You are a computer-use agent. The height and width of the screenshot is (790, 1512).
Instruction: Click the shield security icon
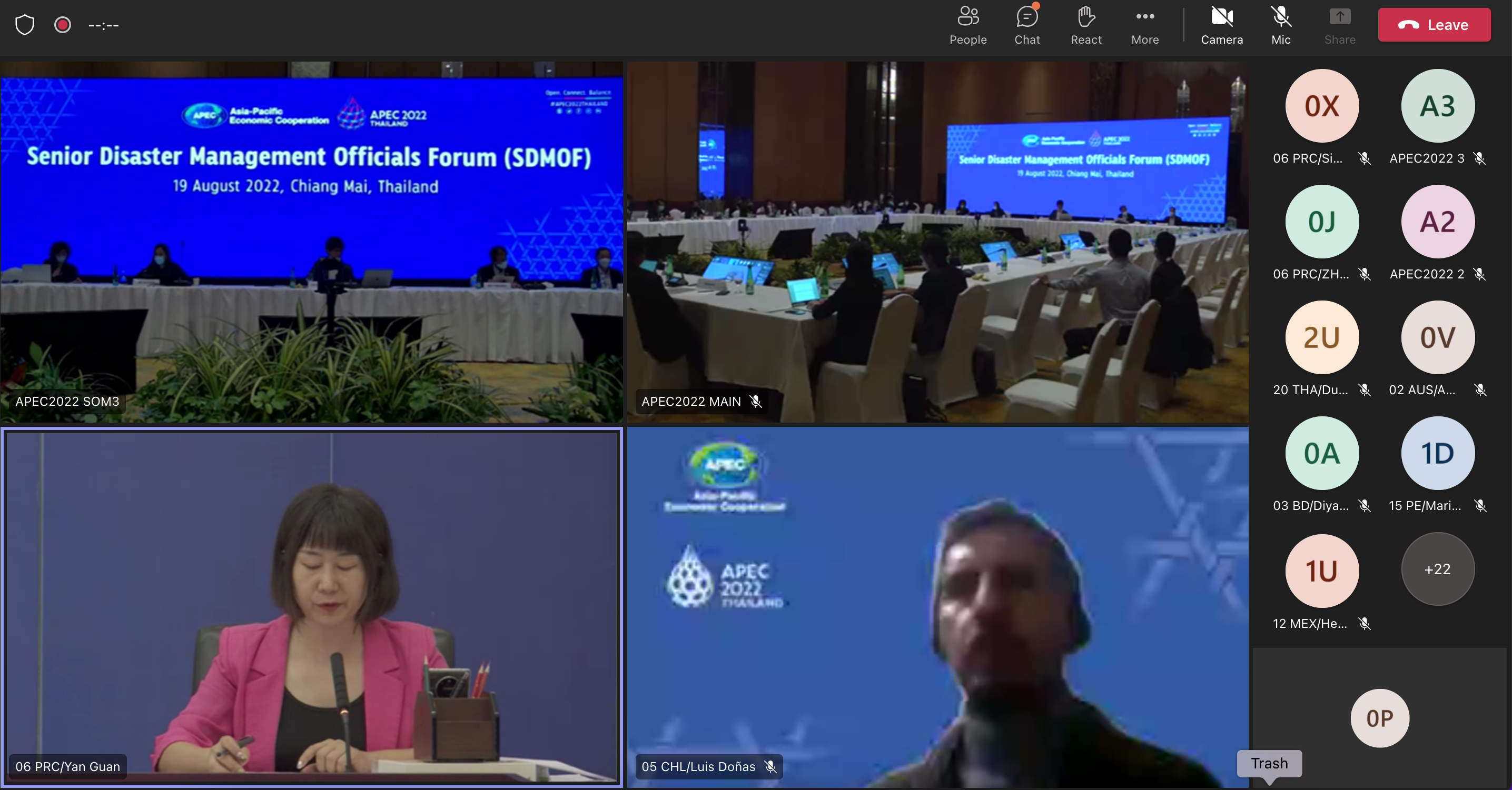point(25,25)
